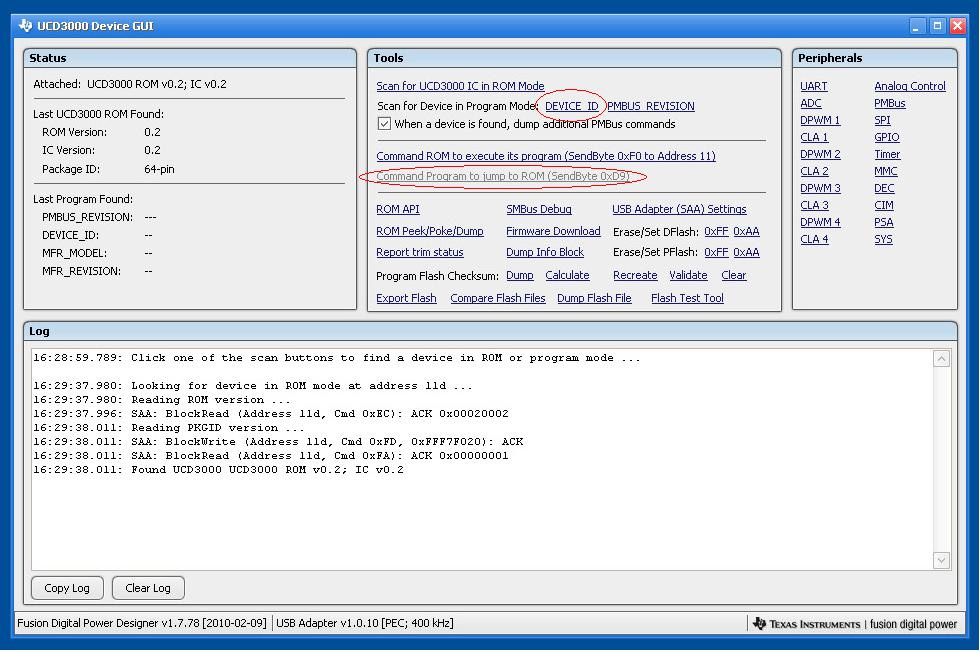Image resolution: width=980 pixels, height=652 pixels.
Task: Clear the program flash checksum
Action: (734, 276)
